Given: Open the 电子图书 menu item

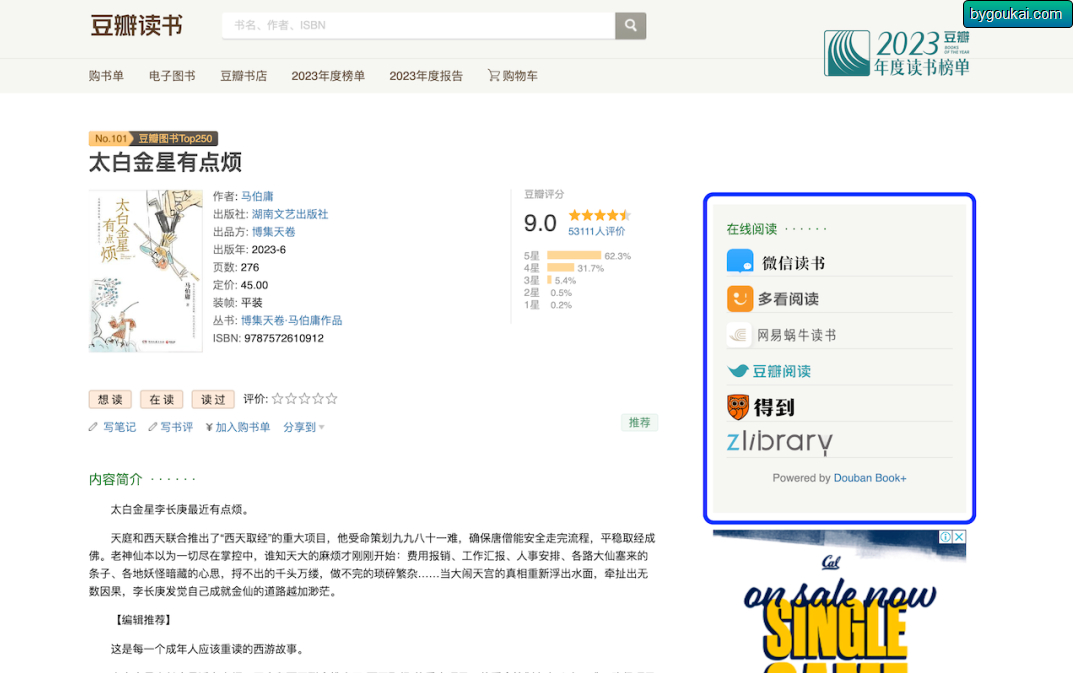Looking at the screenshot, I should [x=172, y=76].
